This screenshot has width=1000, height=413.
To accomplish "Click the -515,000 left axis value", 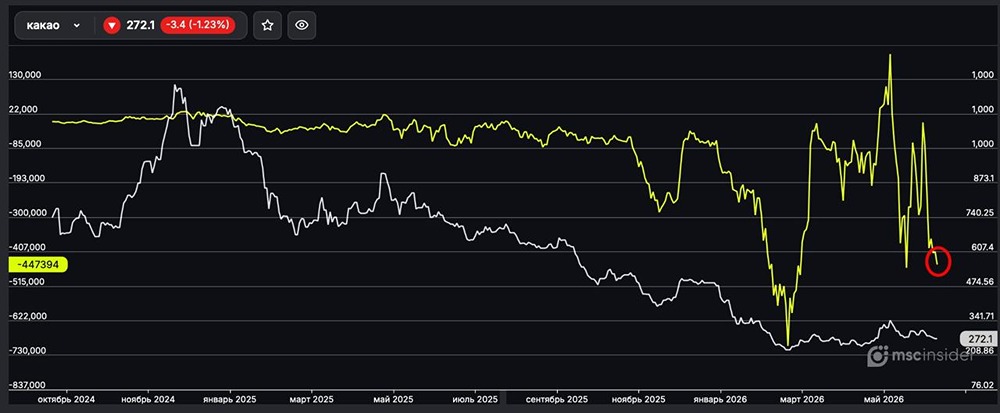I will (x=25, y=282).
